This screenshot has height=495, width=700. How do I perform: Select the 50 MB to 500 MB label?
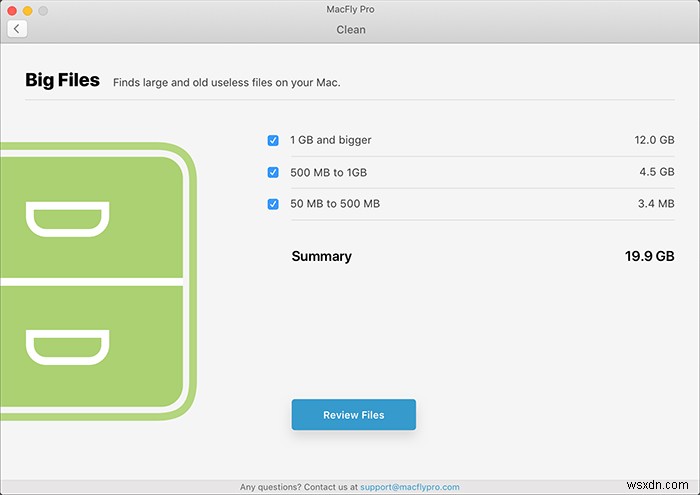click(335, 204)
